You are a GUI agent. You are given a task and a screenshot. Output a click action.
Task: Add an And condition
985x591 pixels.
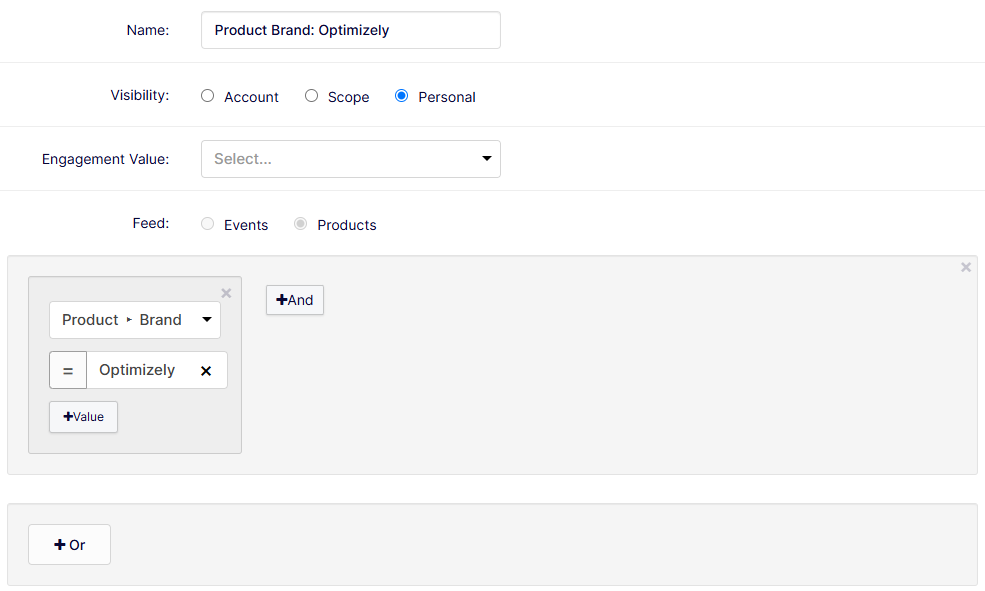point(295,300)
